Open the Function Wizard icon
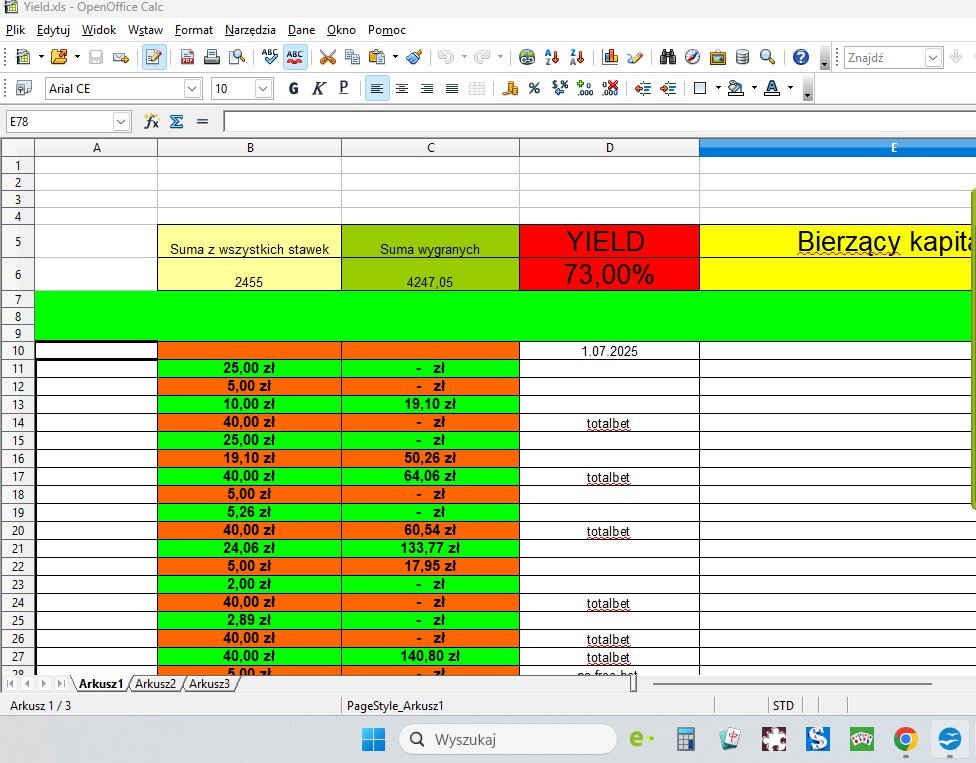976x763 pixels. 151,121
